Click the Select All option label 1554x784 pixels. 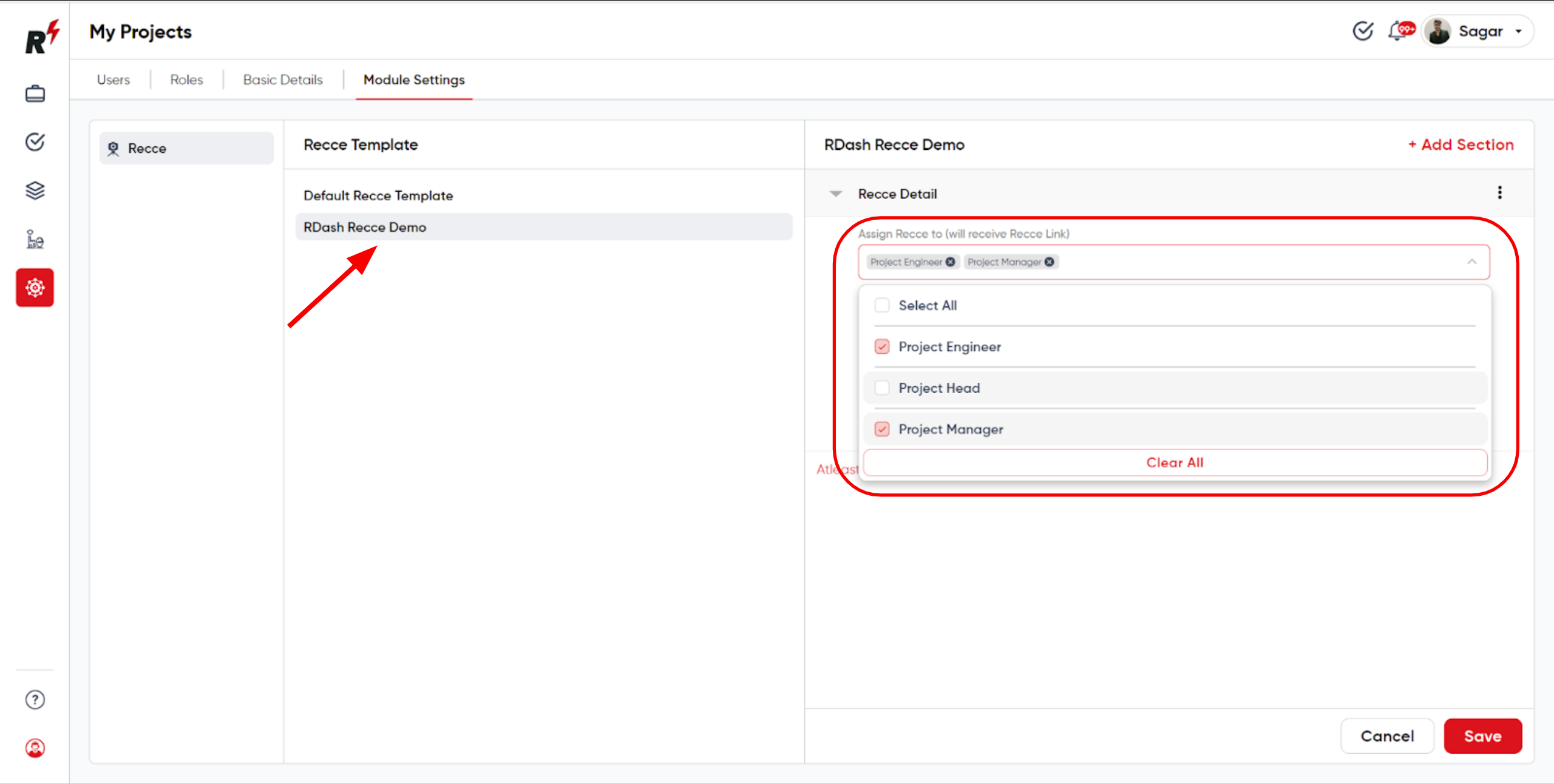coord(928,305)
